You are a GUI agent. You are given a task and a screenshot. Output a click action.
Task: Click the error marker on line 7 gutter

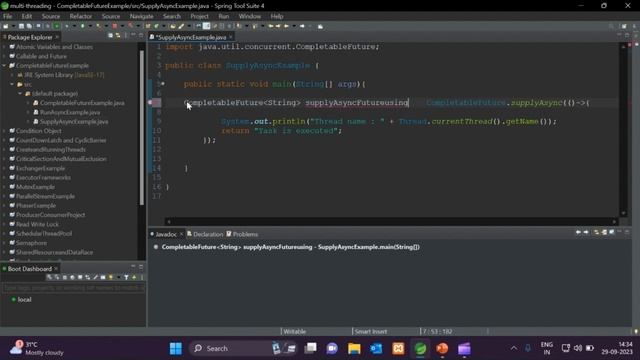pyautogui.click(x=150, y=102)
